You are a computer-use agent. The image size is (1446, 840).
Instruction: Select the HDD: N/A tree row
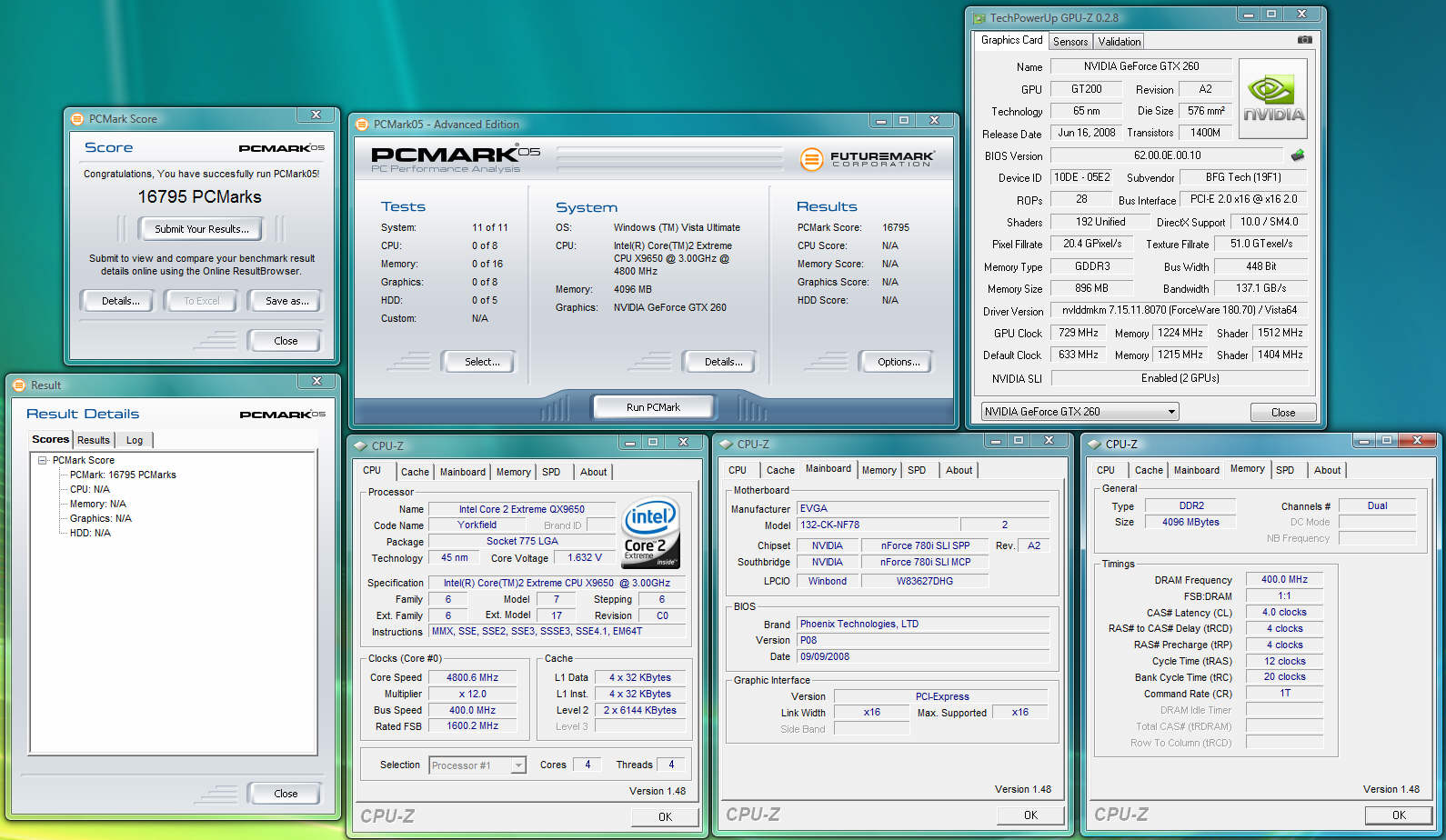click(90, 534)
